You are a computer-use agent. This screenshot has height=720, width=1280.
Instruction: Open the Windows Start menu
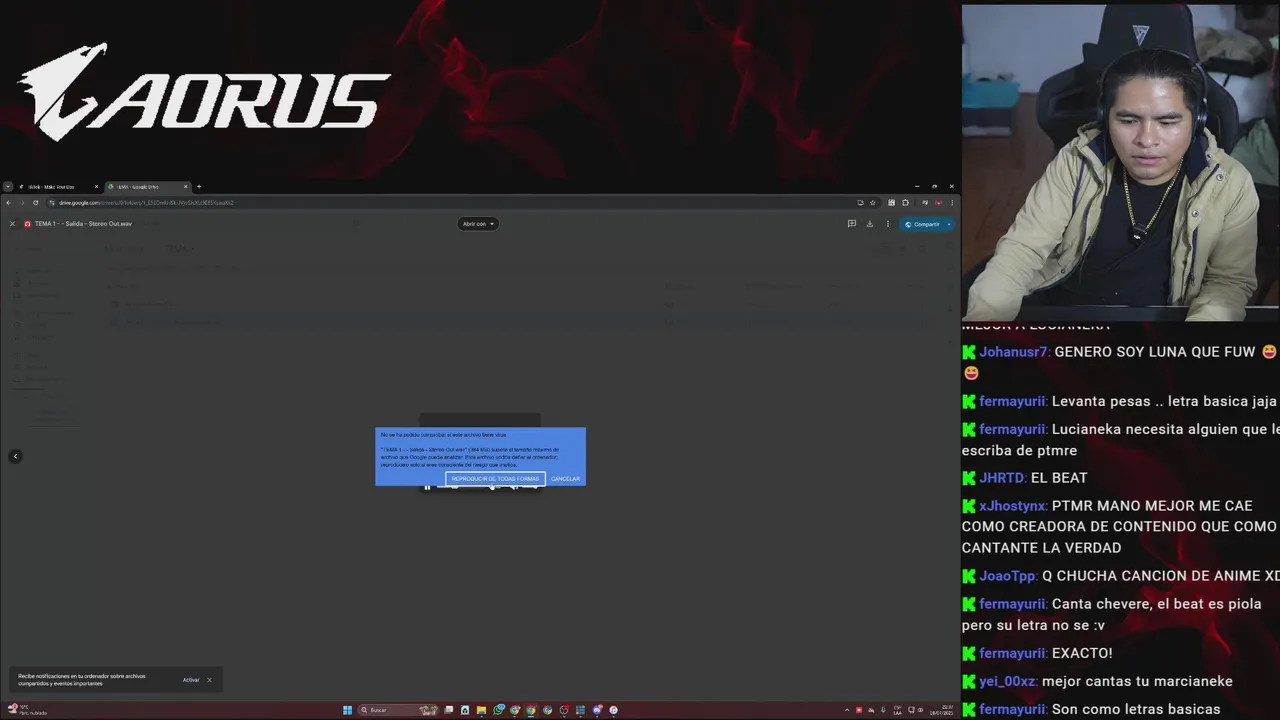347,710
